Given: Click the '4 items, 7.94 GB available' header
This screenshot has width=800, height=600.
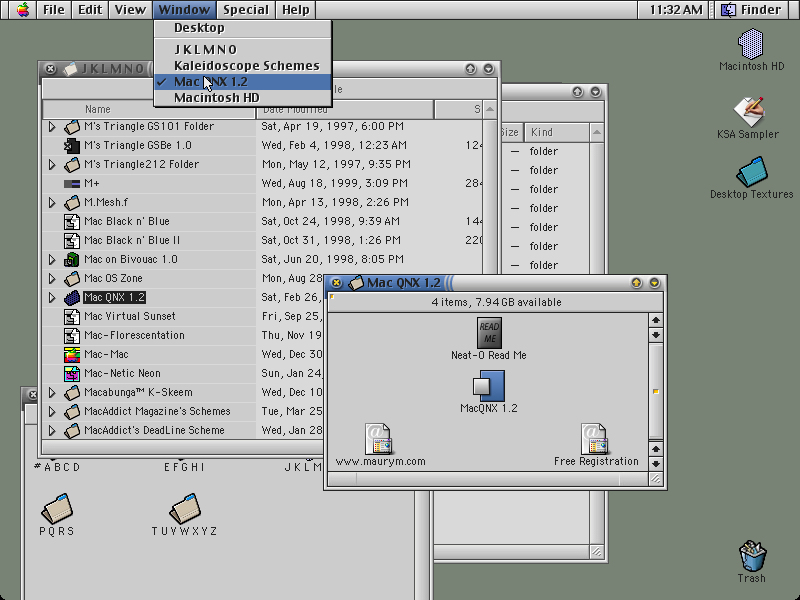Looking at the screenshot, I should coord(496,302).
